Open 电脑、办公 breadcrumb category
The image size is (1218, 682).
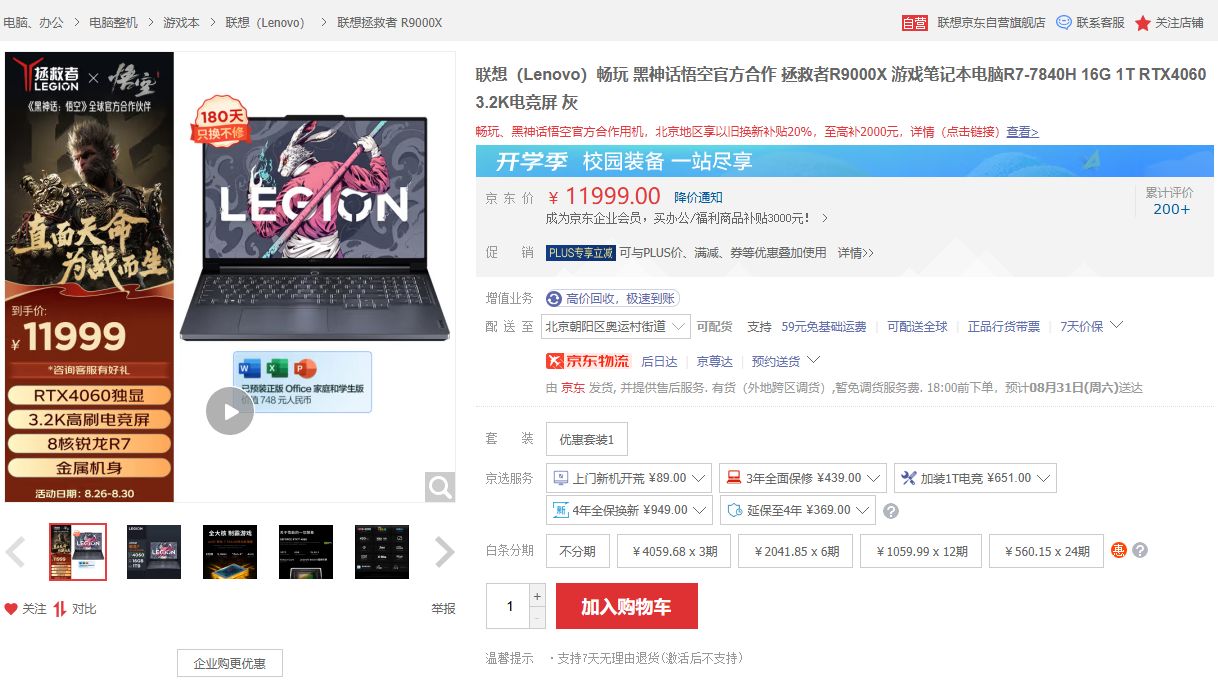pyautogui.click(x=32, y=22)
